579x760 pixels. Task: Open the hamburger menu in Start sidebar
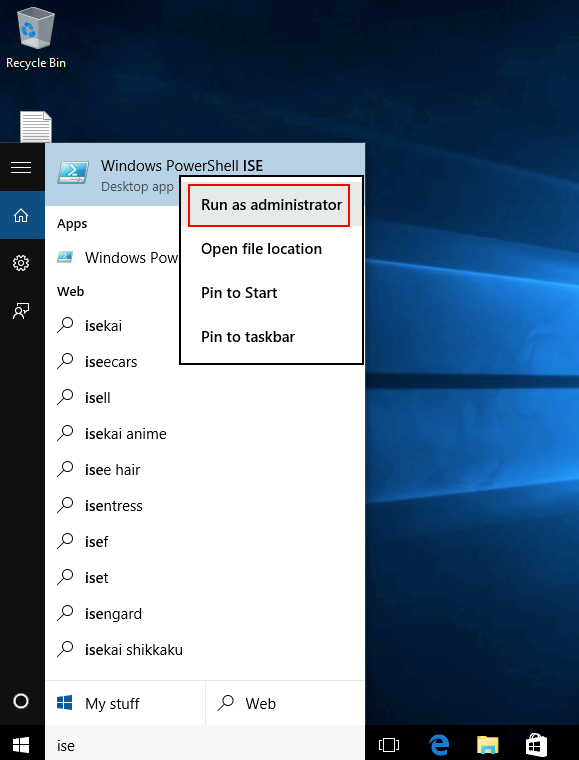point(21,167)
